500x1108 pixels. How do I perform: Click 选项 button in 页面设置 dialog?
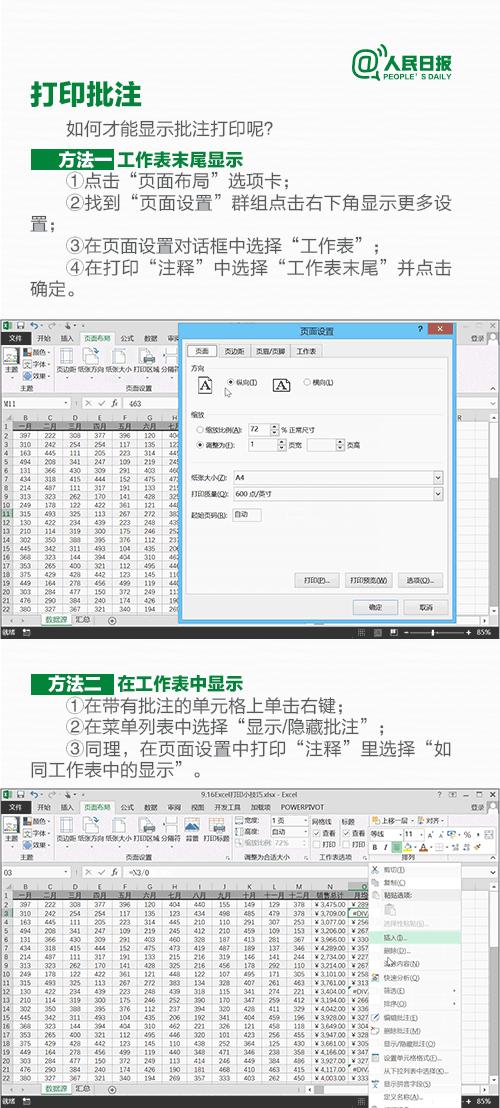point(420,581)
